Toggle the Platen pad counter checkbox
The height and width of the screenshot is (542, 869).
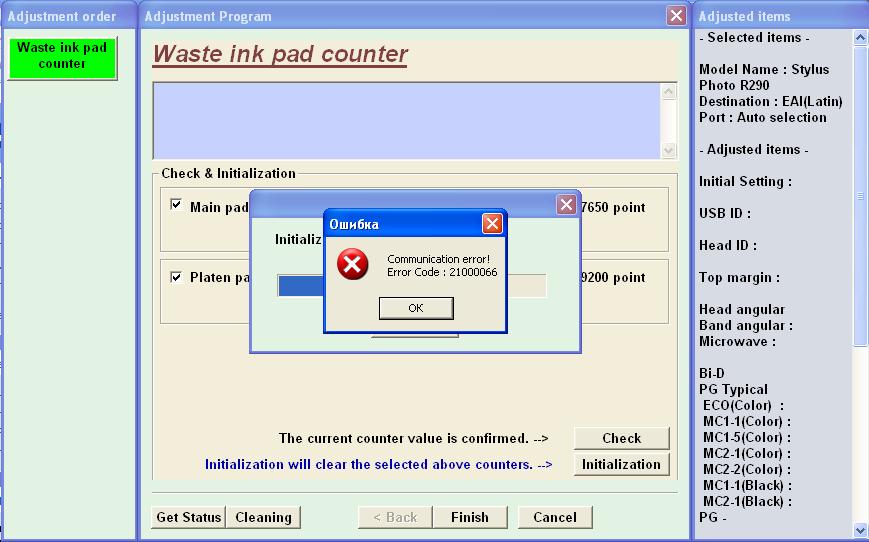[176, 277]
